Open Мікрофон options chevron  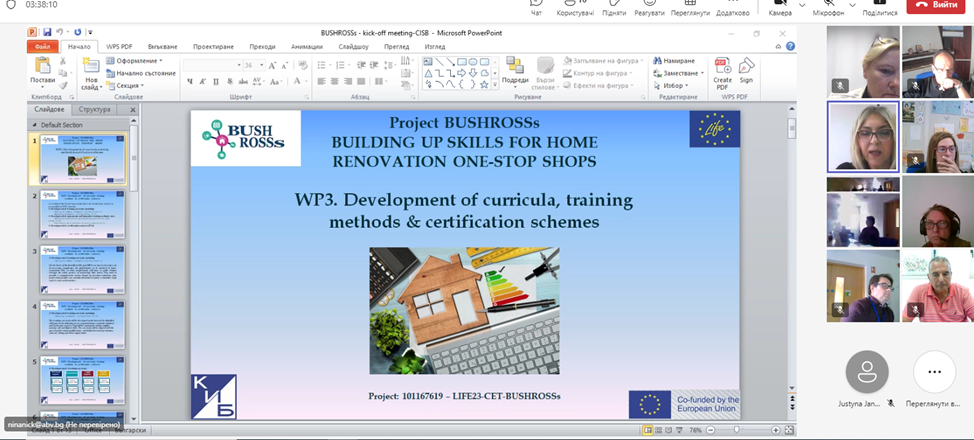pos(852,5)
